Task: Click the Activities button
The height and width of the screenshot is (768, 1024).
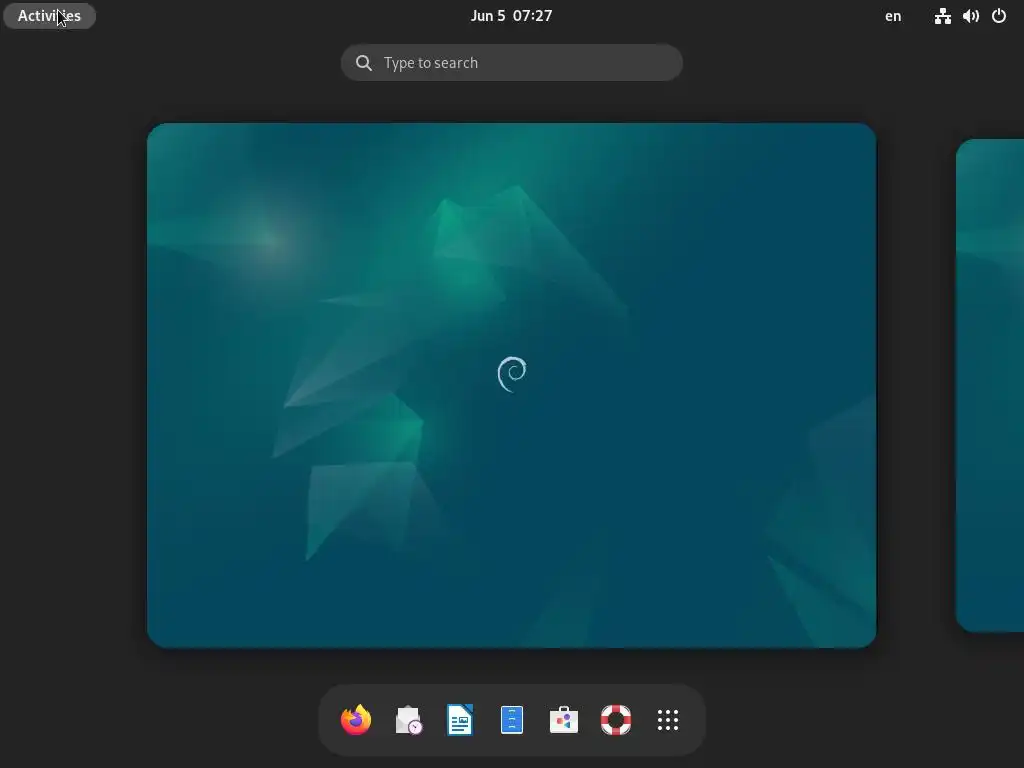Action: click(50, 16)
